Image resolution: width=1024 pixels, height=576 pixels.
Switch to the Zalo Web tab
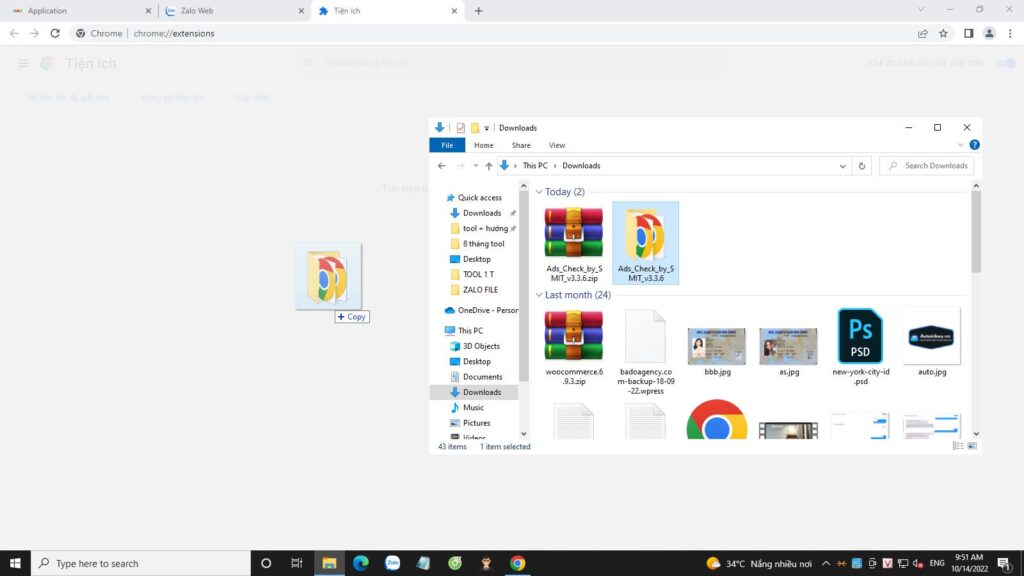click(x=232, y=11)
